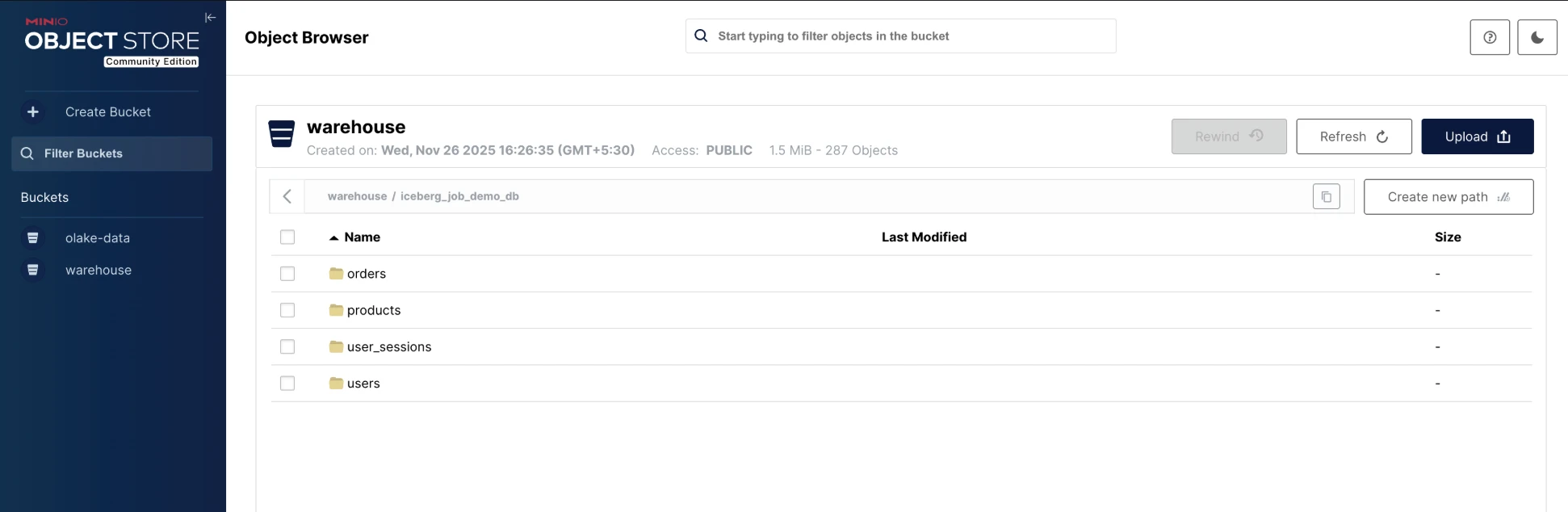Collapse the sidebar with the arrow icon
Image resolution: width=1568 pixels, height=512 pixels.
[x=210, y=18]
